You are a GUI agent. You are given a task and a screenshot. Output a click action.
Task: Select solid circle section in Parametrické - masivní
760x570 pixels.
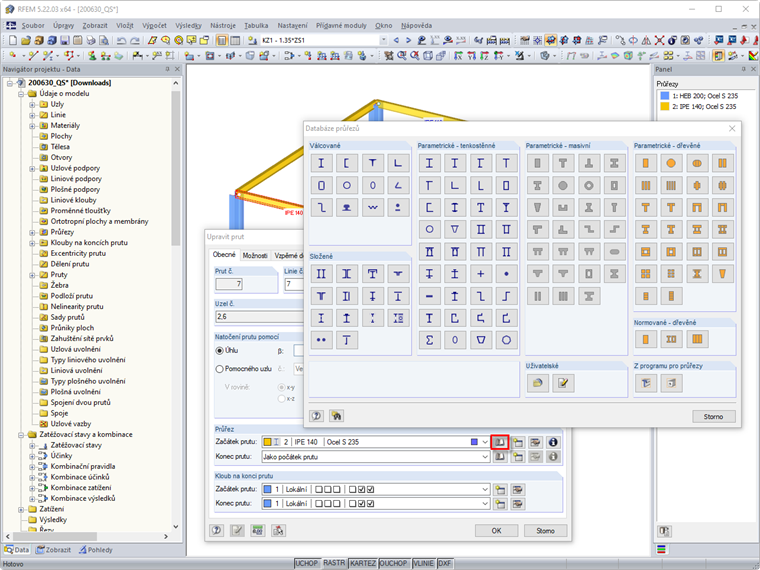(x=563, y=185)
